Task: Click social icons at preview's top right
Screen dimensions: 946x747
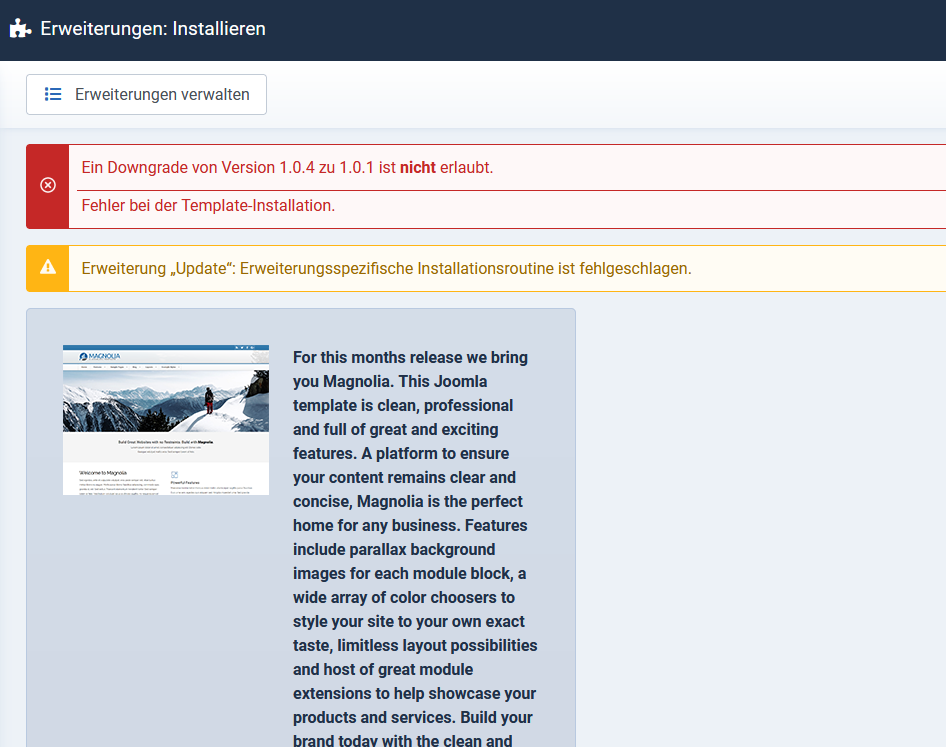Action: [x=246, y=348]
